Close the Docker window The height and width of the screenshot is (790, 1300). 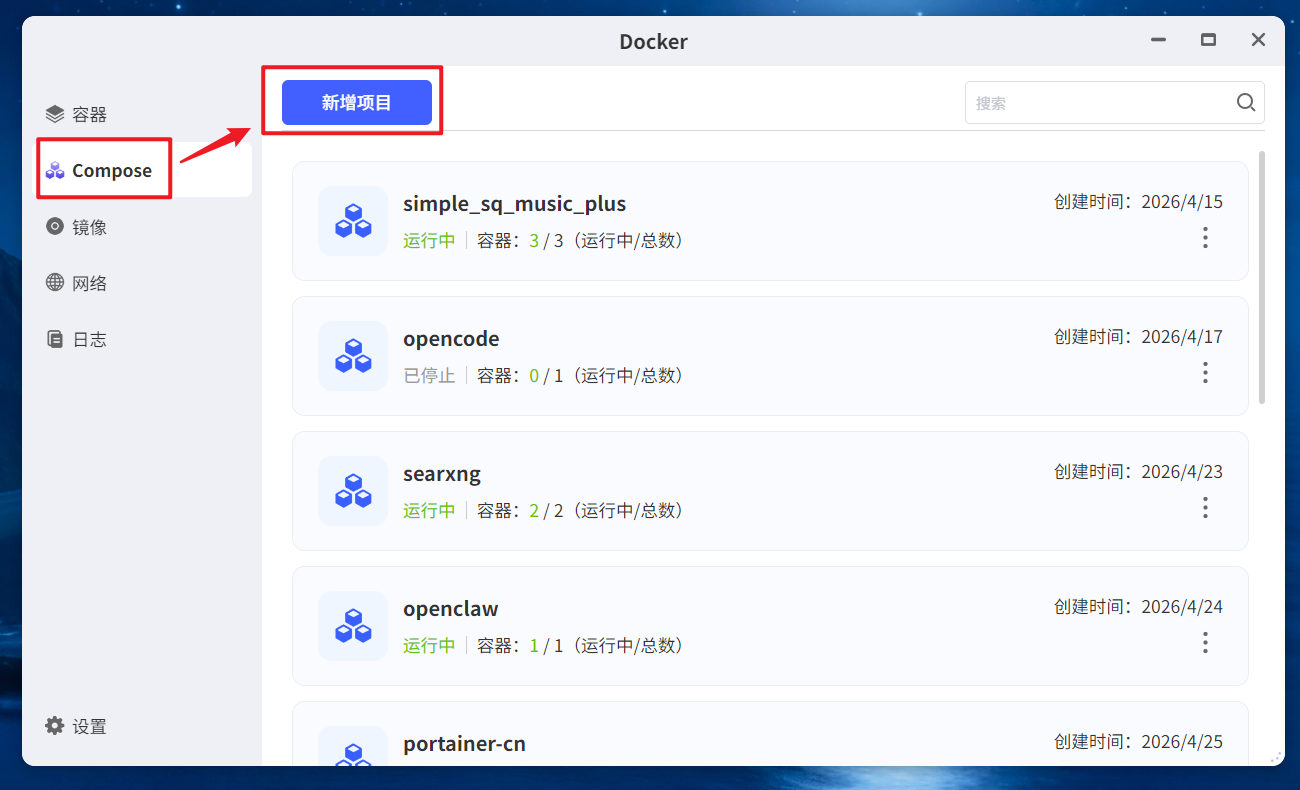pyautogui.click(x=1258, y=40)
